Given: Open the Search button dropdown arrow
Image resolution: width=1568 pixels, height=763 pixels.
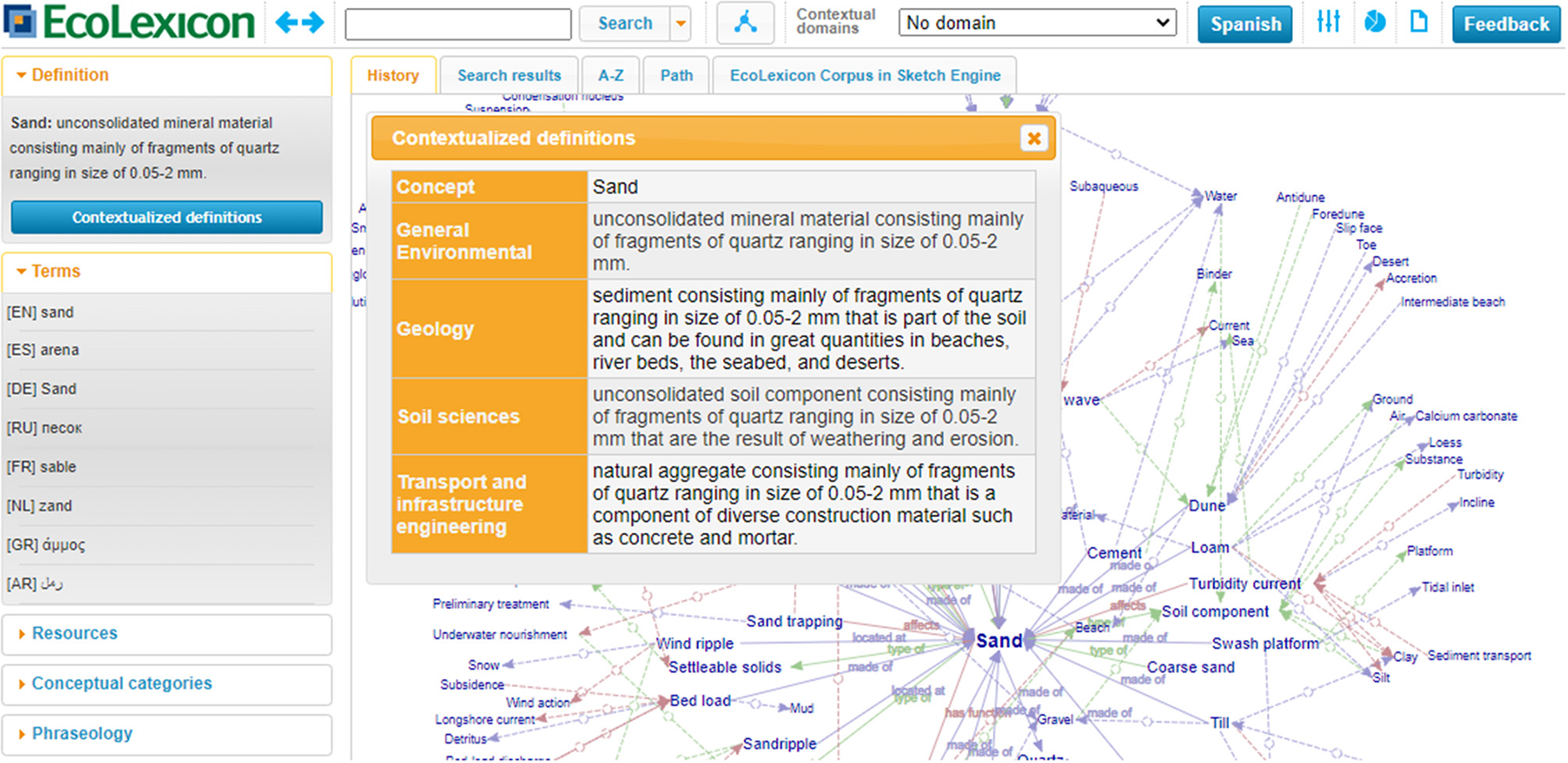Looking at the screenshot, I should (x=680, y=24).
